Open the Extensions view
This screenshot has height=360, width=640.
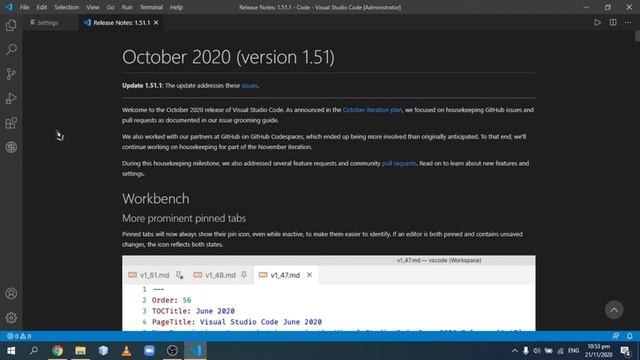pos(11,123)
